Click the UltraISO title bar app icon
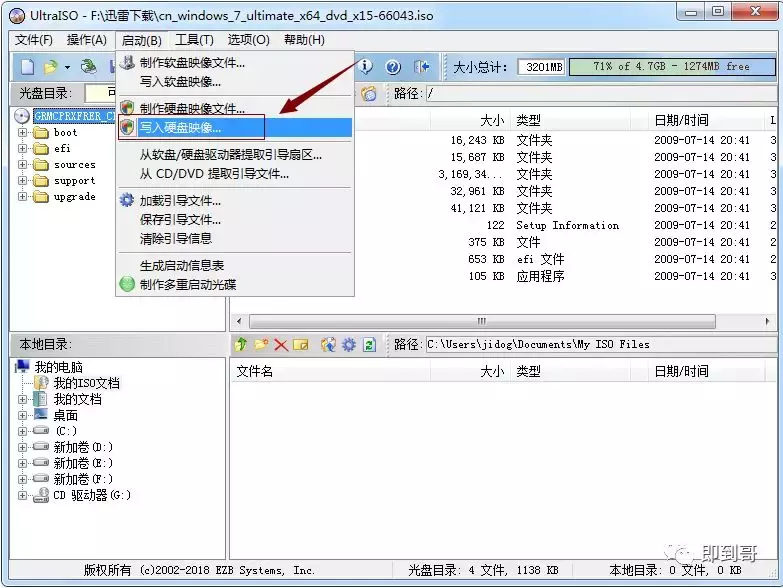 click(17, 15)
